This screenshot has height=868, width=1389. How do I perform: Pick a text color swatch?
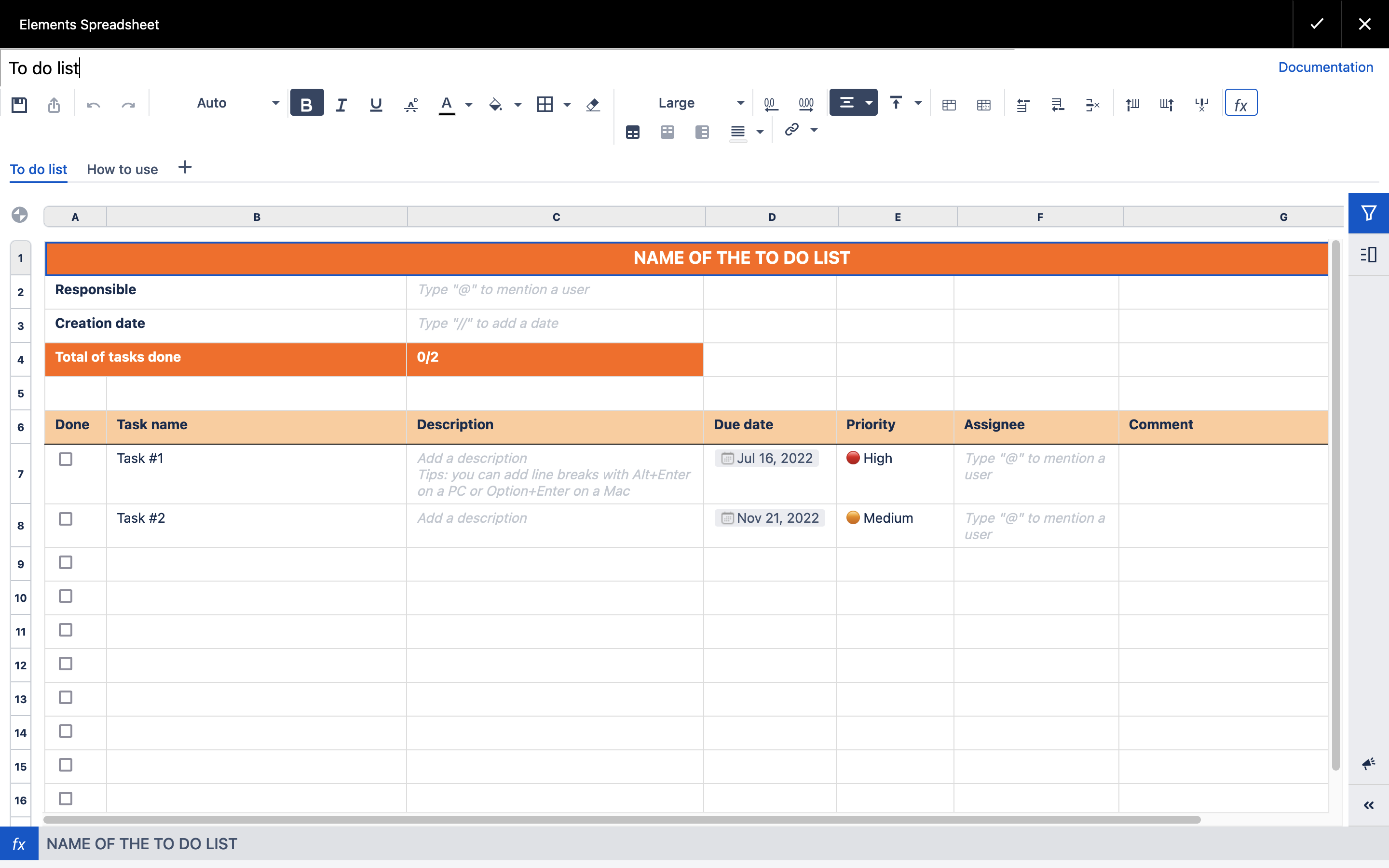[447, 104]
